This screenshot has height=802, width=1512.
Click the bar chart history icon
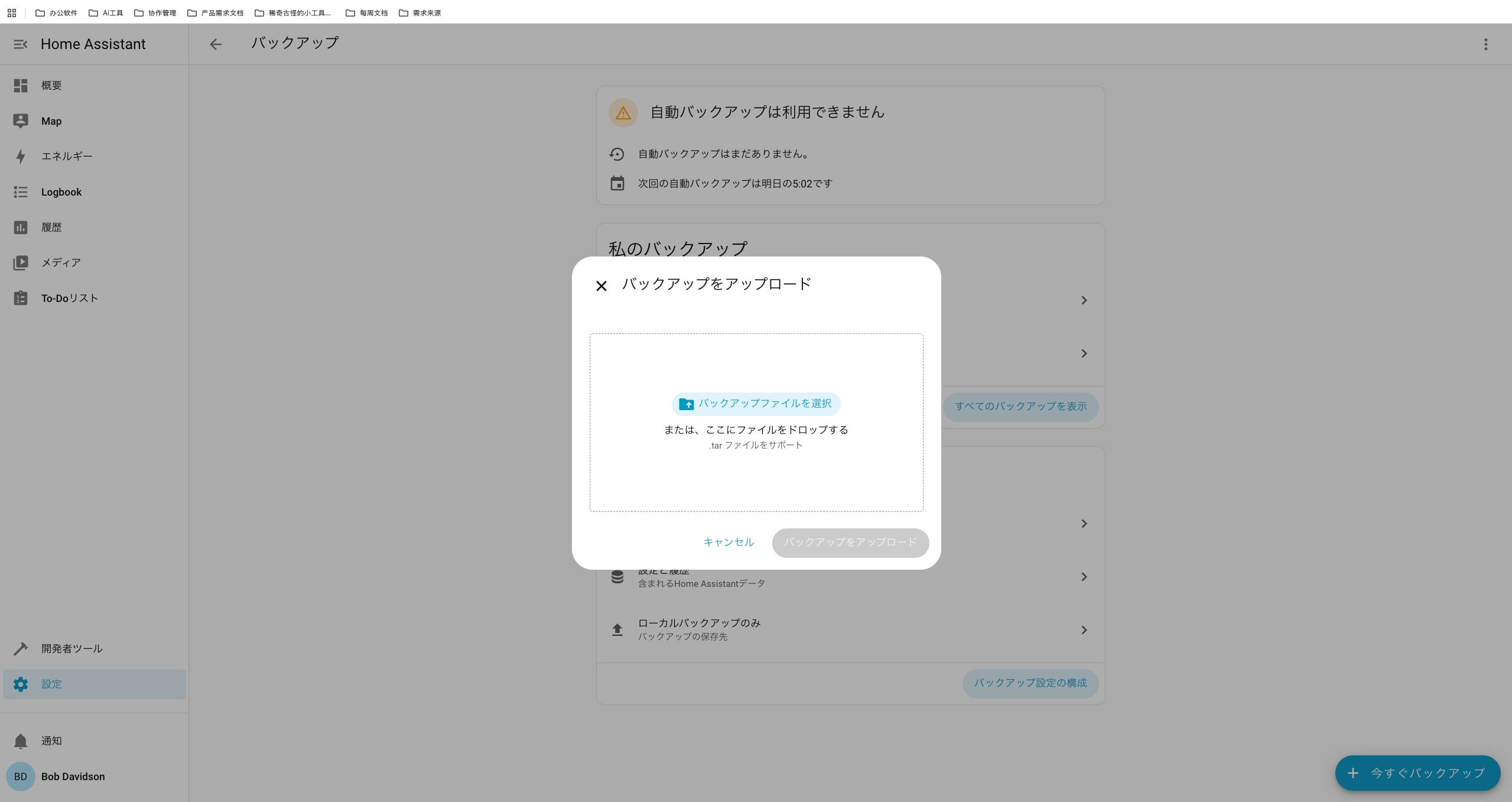21,228
